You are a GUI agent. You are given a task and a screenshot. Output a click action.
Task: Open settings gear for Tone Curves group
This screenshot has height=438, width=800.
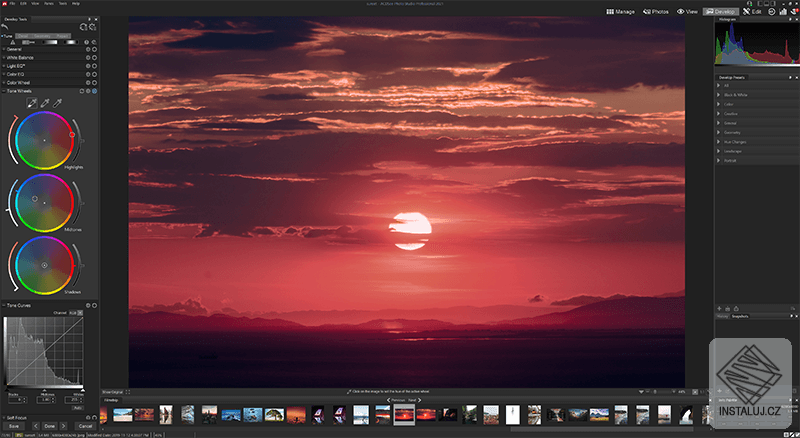(88, 305)
